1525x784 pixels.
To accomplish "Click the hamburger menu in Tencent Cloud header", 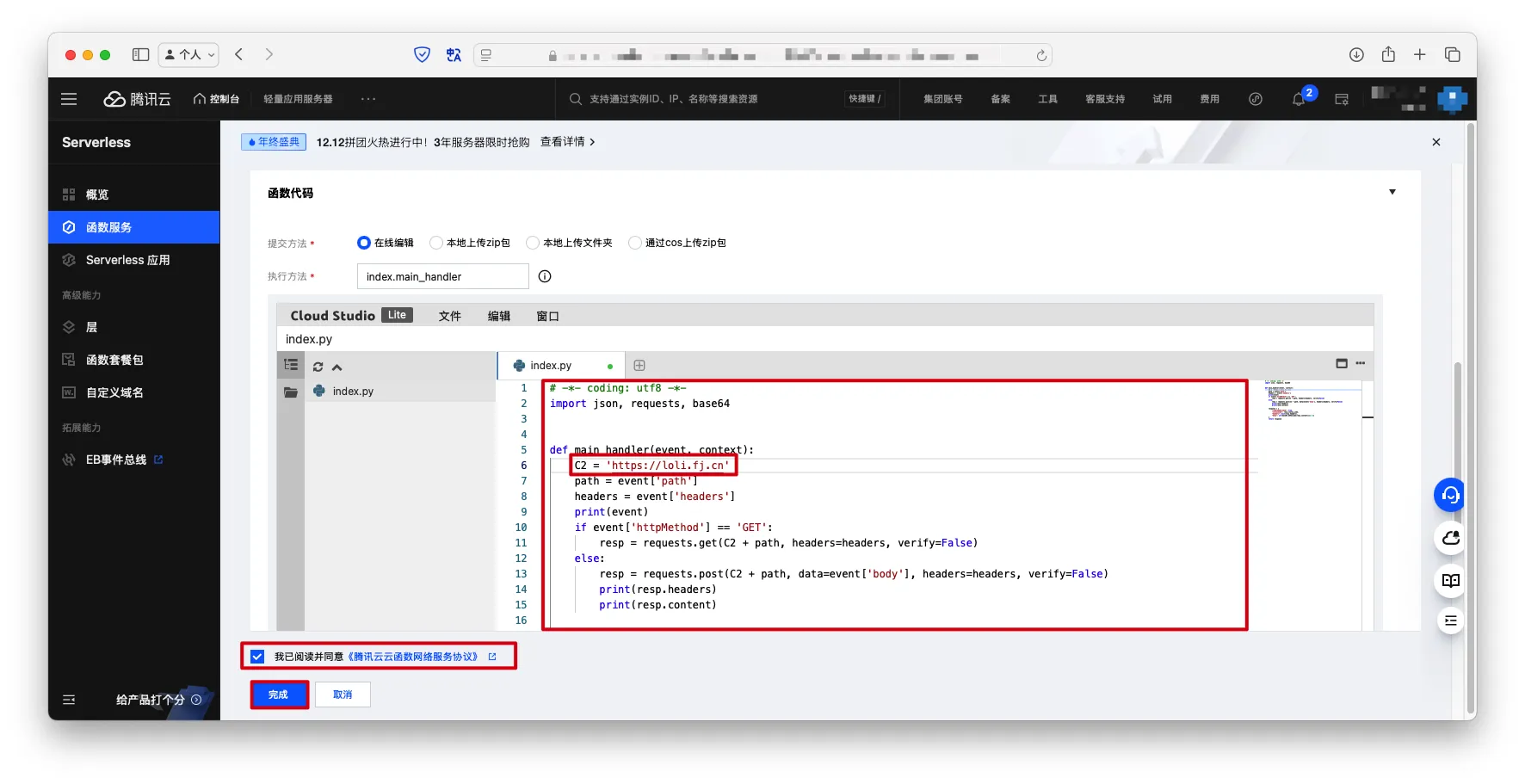I will coord(69,99).
